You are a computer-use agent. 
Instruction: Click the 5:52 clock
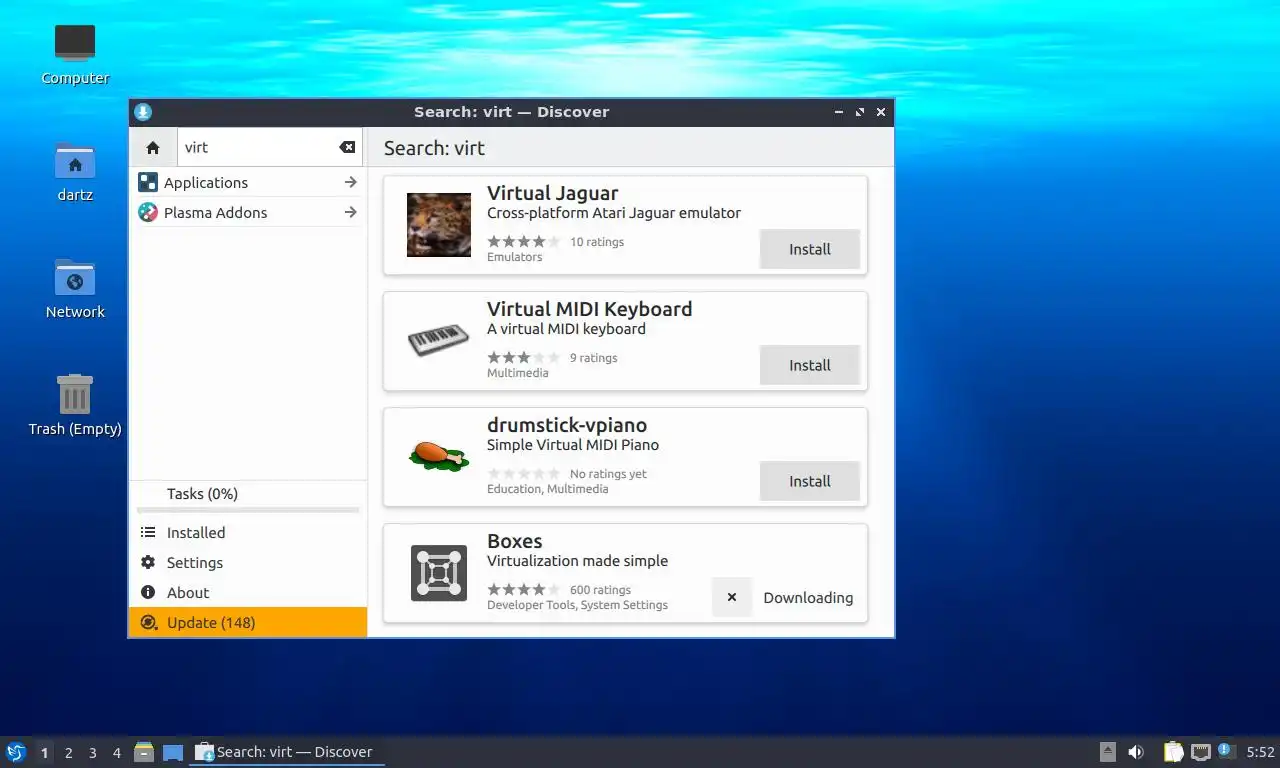tap(1260, 752)
